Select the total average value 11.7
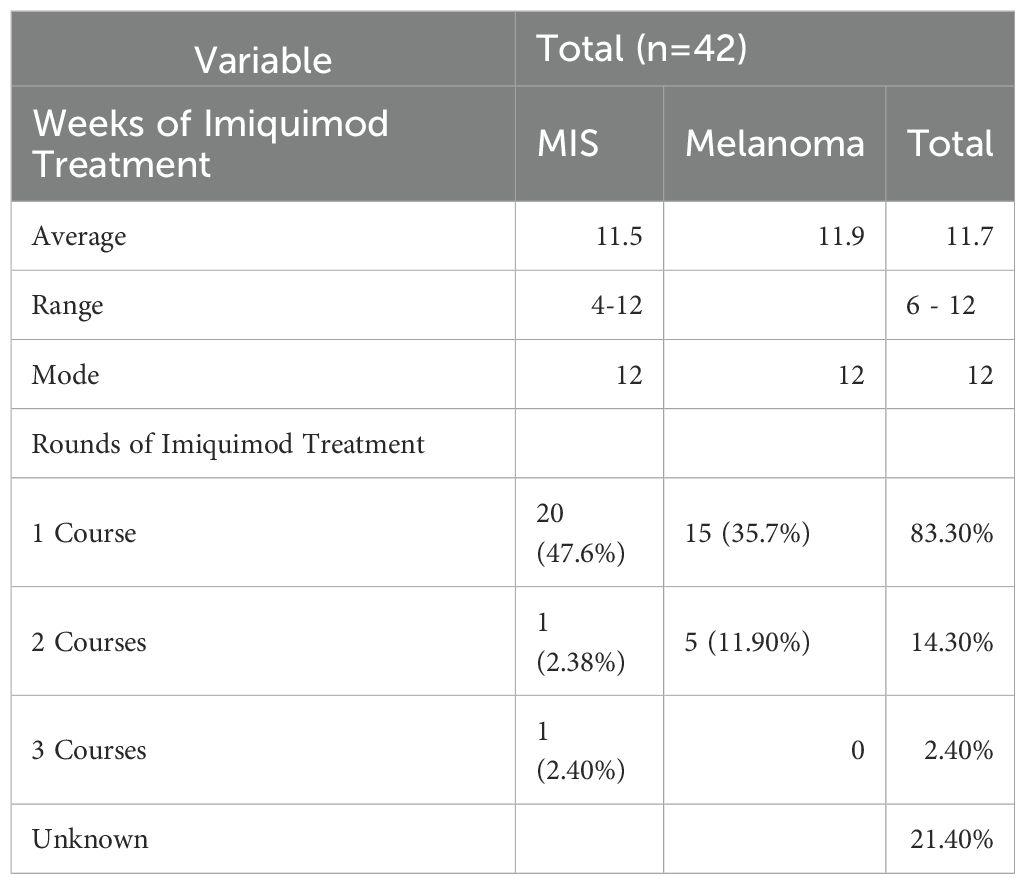This screenshot has height=884, width=1025. pos(971,236)
